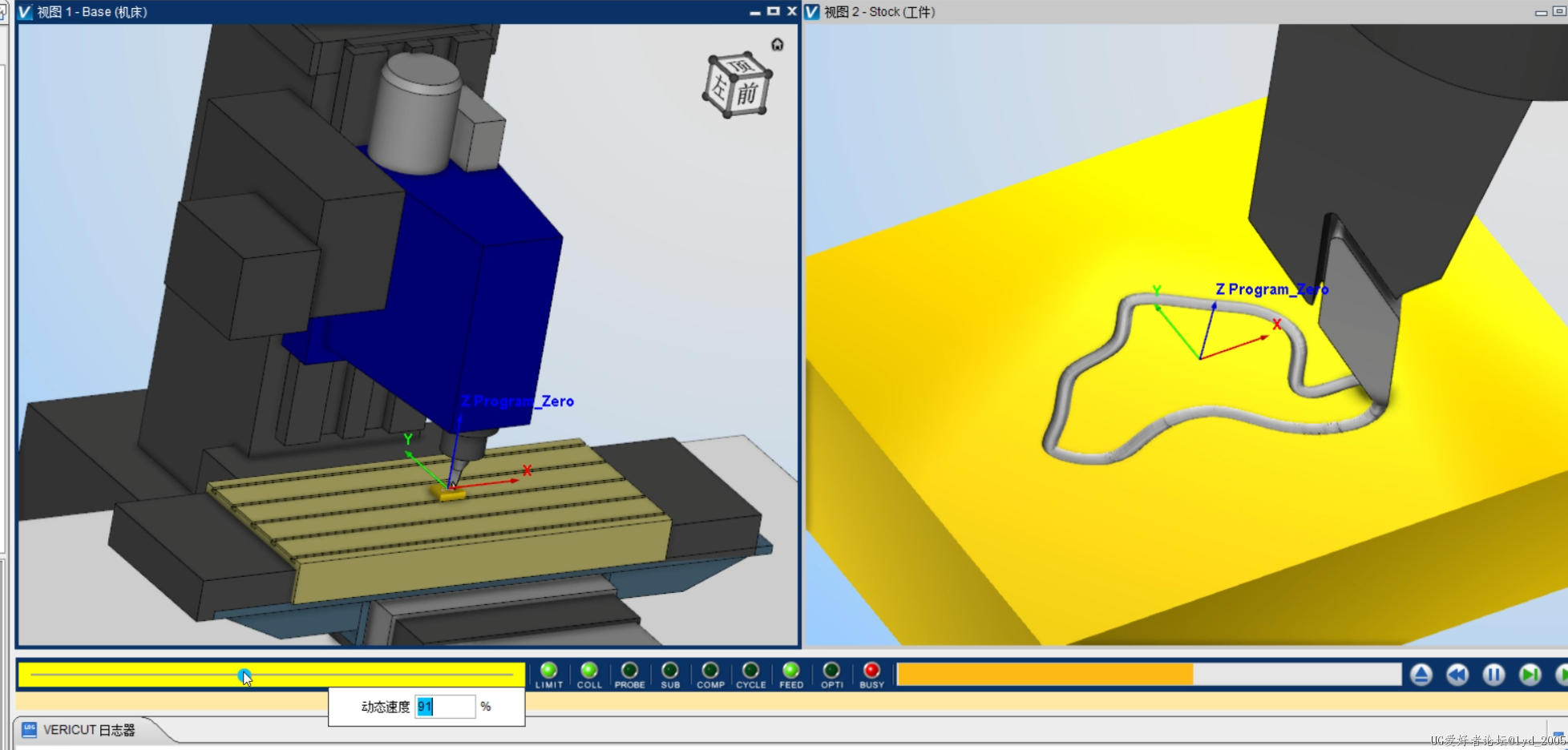
Task: Click the COMP indicator light
Action: click(x=710, y=671)
